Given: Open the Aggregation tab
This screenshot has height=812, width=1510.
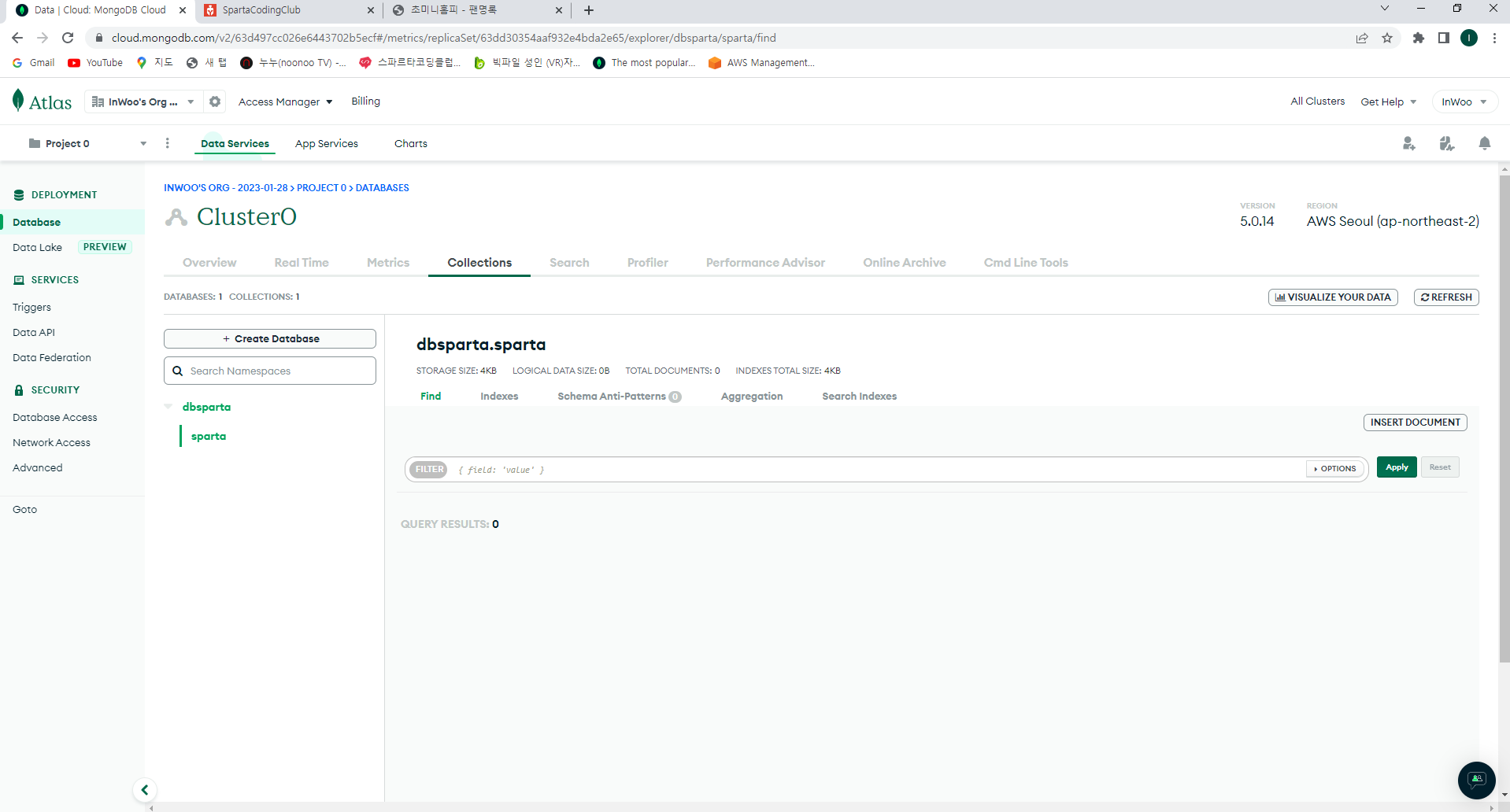Looking at the screenshot, I should pos(752,396).
